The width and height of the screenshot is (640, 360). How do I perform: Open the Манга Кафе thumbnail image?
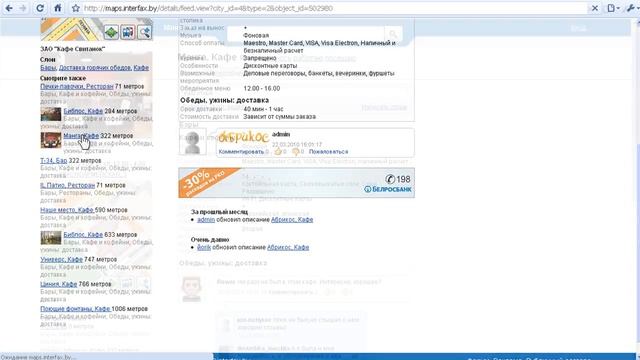point(51,140)
